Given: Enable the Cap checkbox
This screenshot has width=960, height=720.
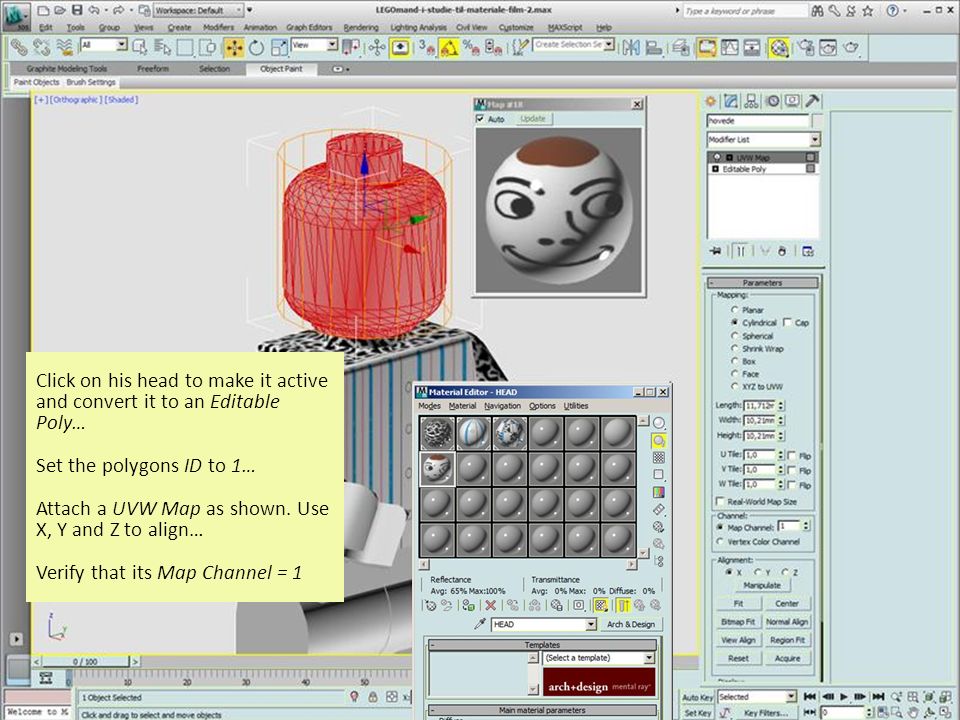Looking at the screenshot, I should (x=787, y=322).
